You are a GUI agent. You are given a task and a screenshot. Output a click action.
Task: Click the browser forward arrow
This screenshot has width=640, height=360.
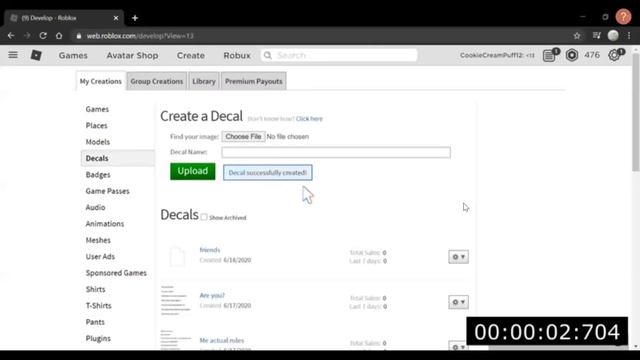pyautogui.click(x=27, y=36)
